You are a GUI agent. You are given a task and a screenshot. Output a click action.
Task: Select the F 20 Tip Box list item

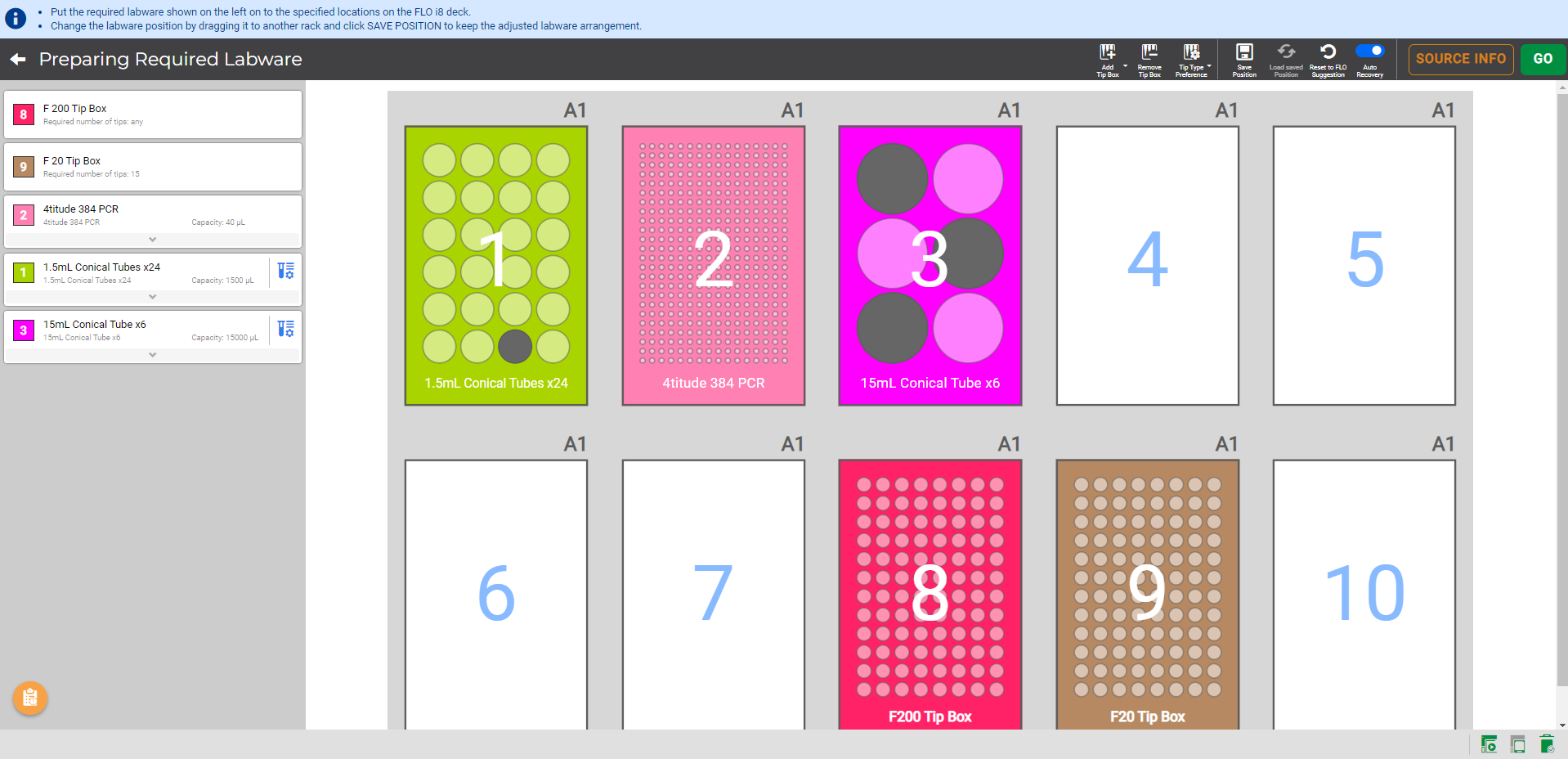153,167
